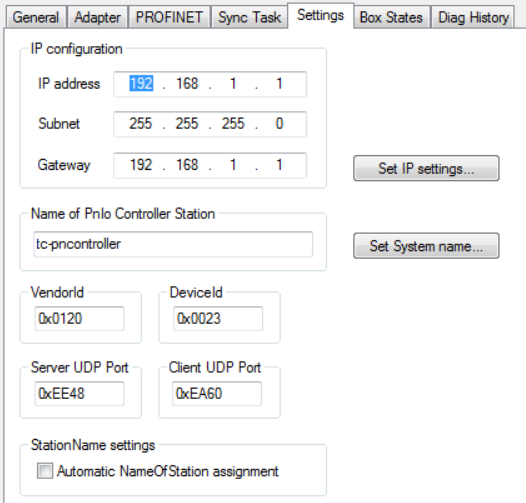The image size is (526, 503).
Task: Go to the Sync Task tab
Action: [x=249, y=17]
